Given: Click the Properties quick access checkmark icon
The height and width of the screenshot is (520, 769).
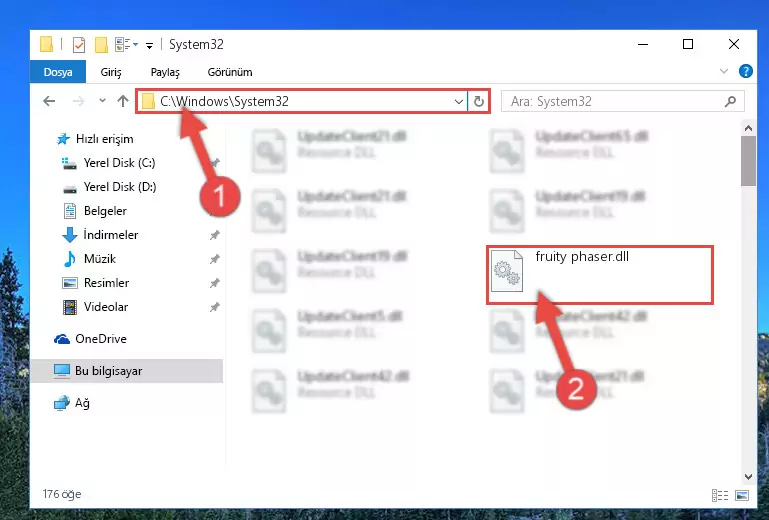Looking at the screenshot, I should [78, 45].
